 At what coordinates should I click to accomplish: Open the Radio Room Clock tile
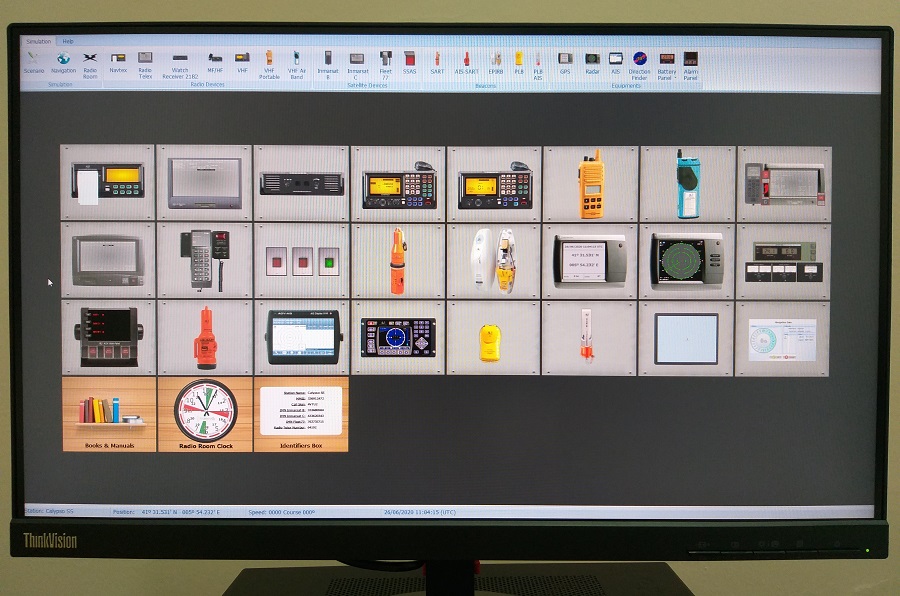pos(205,414)
